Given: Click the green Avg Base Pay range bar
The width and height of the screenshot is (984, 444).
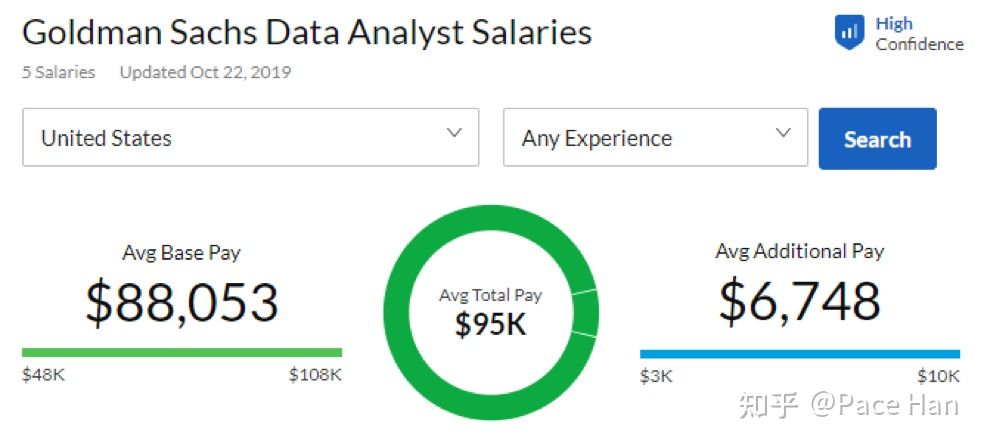Looking at the screenshot, I should (182, 352).
